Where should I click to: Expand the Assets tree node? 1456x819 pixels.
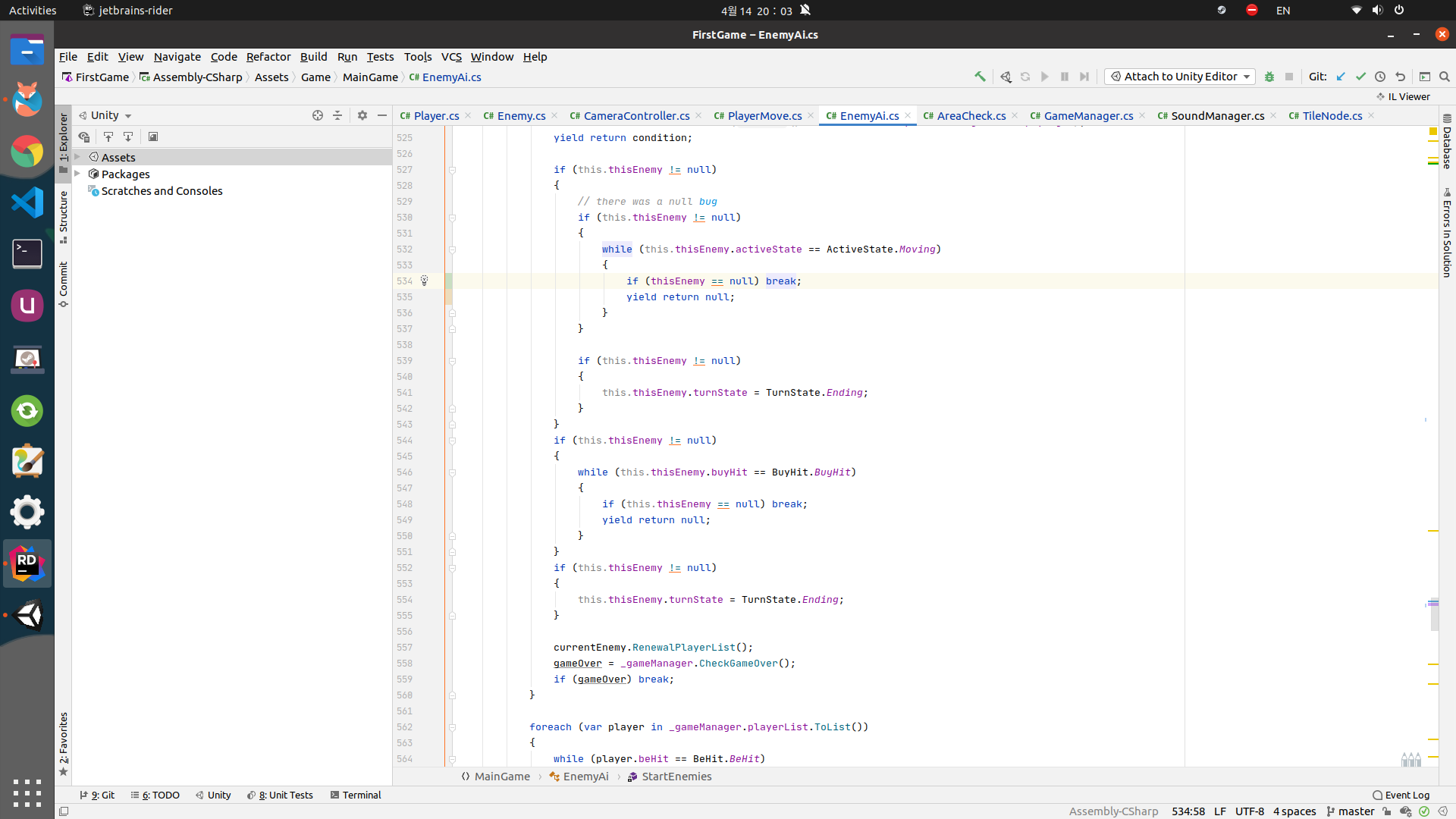tap(77, 157)
